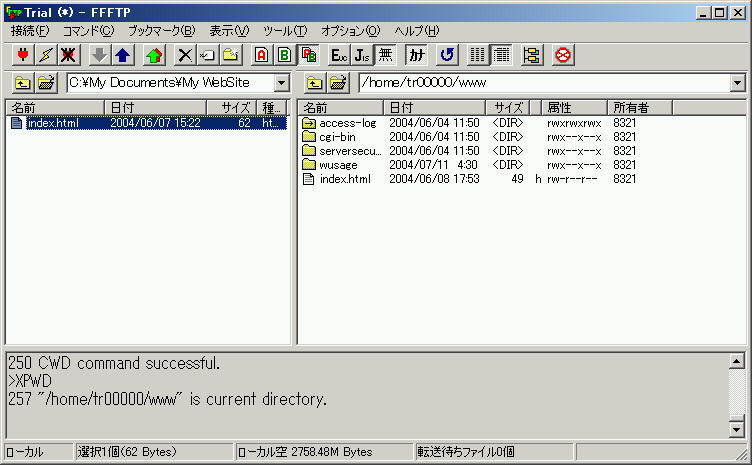Open the remote cgi-bin folder

click(x=337, y=137)
